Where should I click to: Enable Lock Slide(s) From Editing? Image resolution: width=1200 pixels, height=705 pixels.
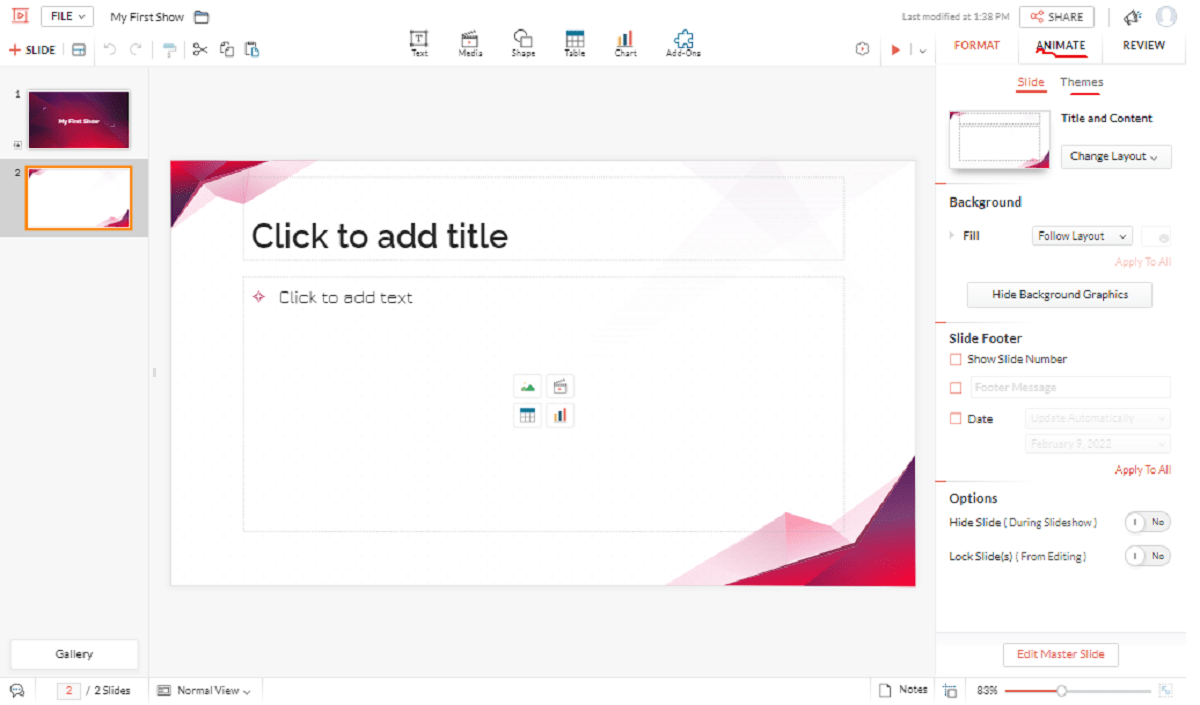pos(1146,556)
